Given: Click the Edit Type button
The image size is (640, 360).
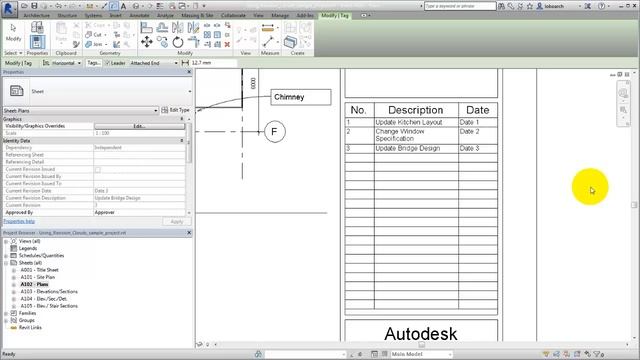Looking at the screenshot, I should [176, 110].
